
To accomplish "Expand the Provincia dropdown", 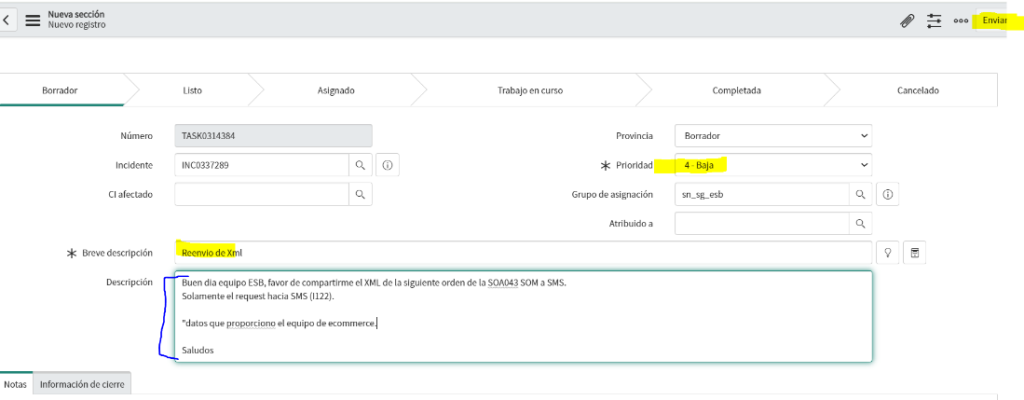I will pyautogui.click(x=773, y=136).
